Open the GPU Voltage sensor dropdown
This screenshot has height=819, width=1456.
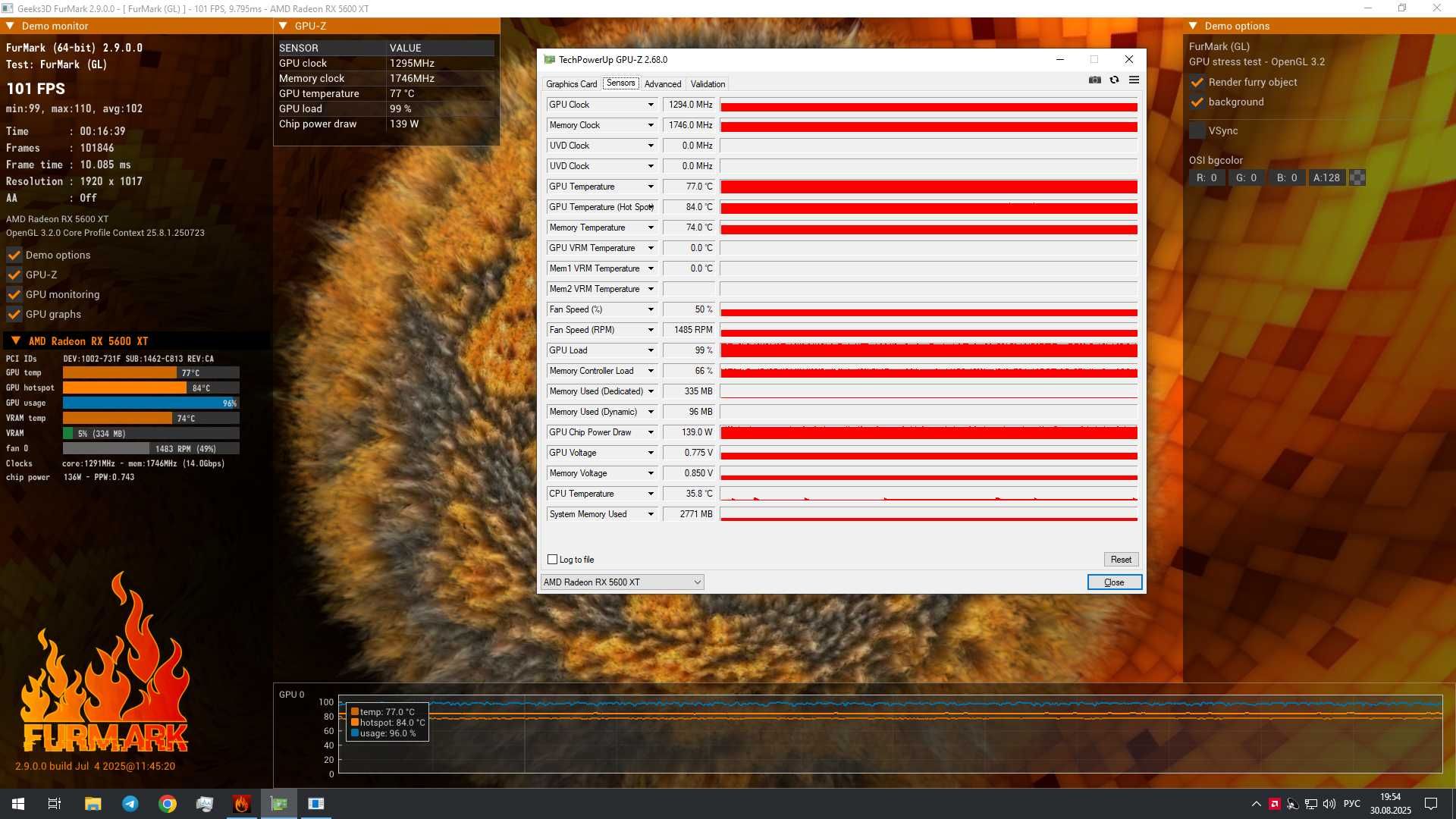coord(651,453)
